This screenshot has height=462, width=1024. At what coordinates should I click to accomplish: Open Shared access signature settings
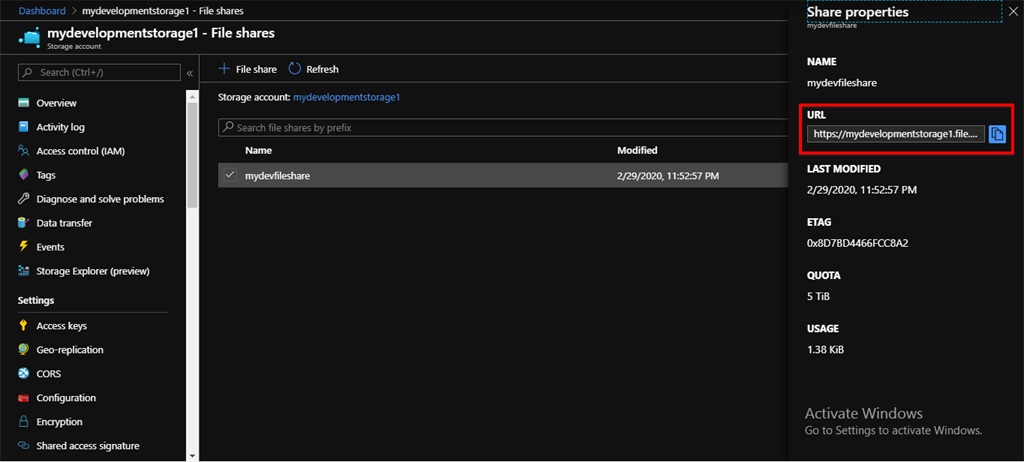[x=88, y=446]
